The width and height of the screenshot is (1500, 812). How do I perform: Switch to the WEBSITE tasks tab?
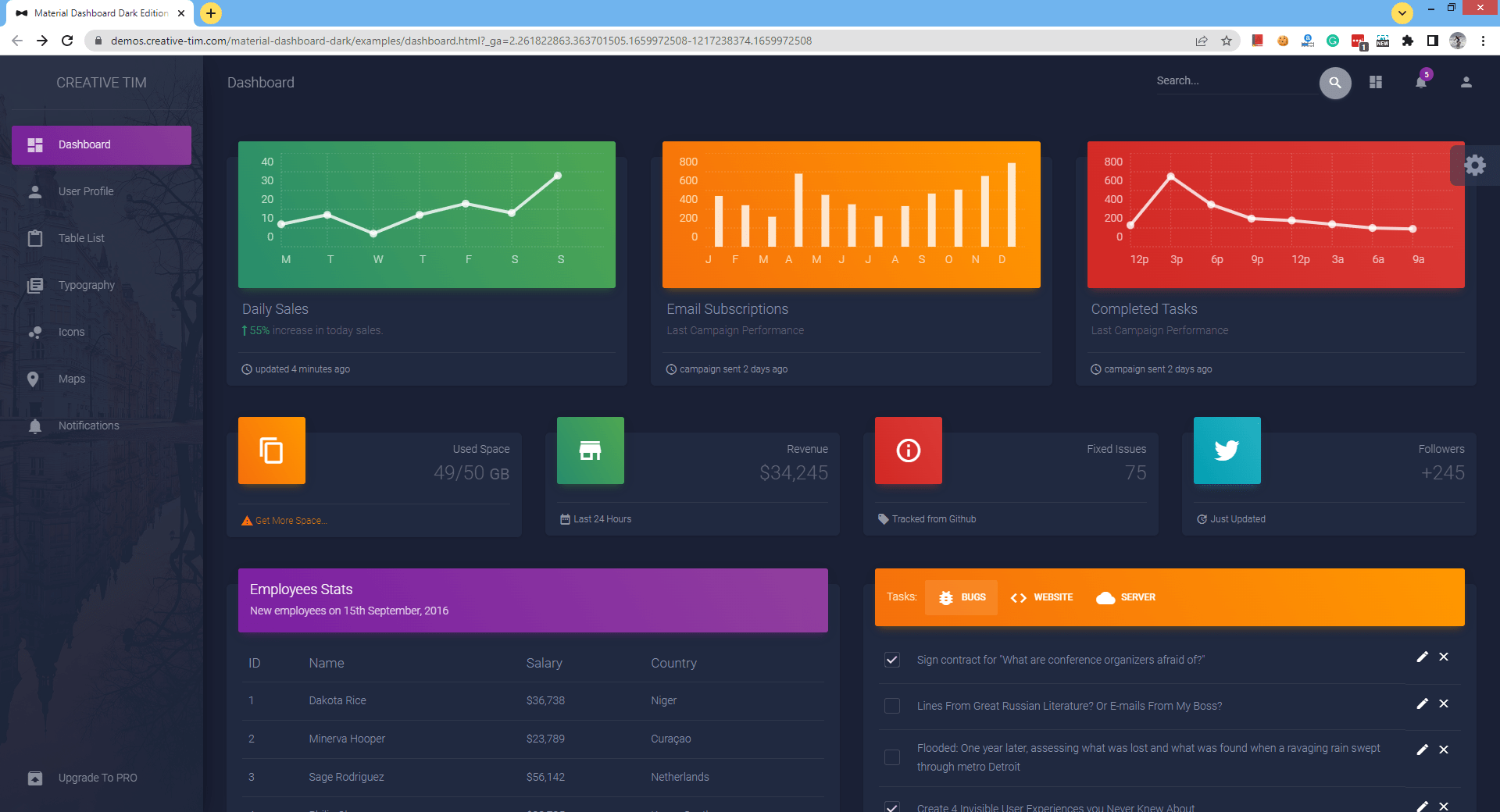point(1041,597)
